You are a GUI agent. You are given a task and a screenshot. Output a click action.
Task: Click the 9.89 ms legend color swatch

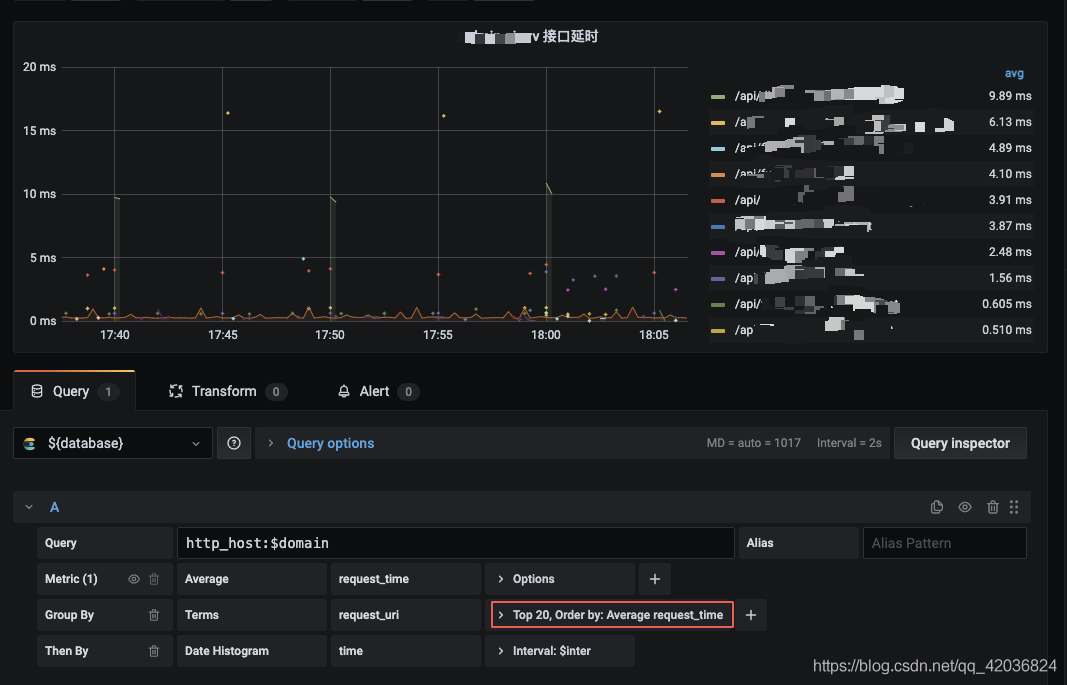click(x=718, y=97)
